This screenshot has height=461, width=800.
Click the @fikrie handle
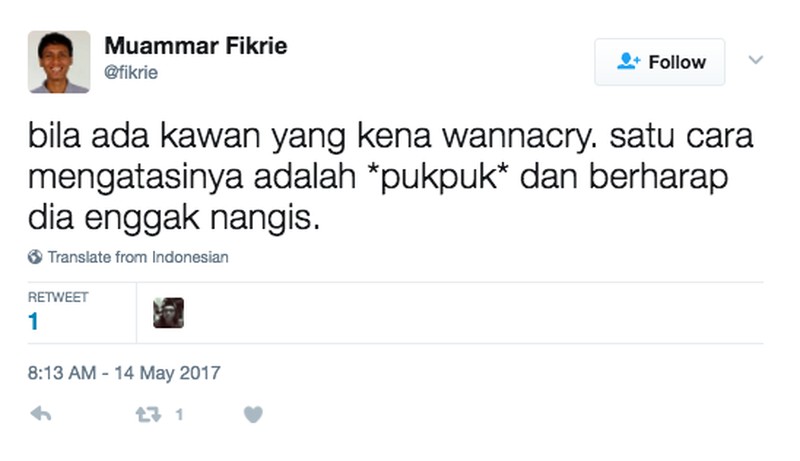pos(131,72)
